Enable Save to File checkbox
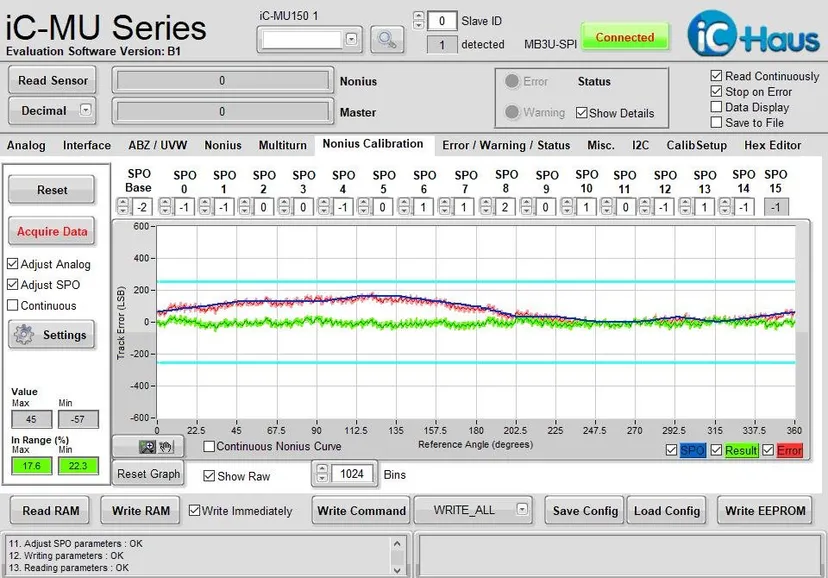The width and height of the screenshot is (828, 578). [717, 122]
